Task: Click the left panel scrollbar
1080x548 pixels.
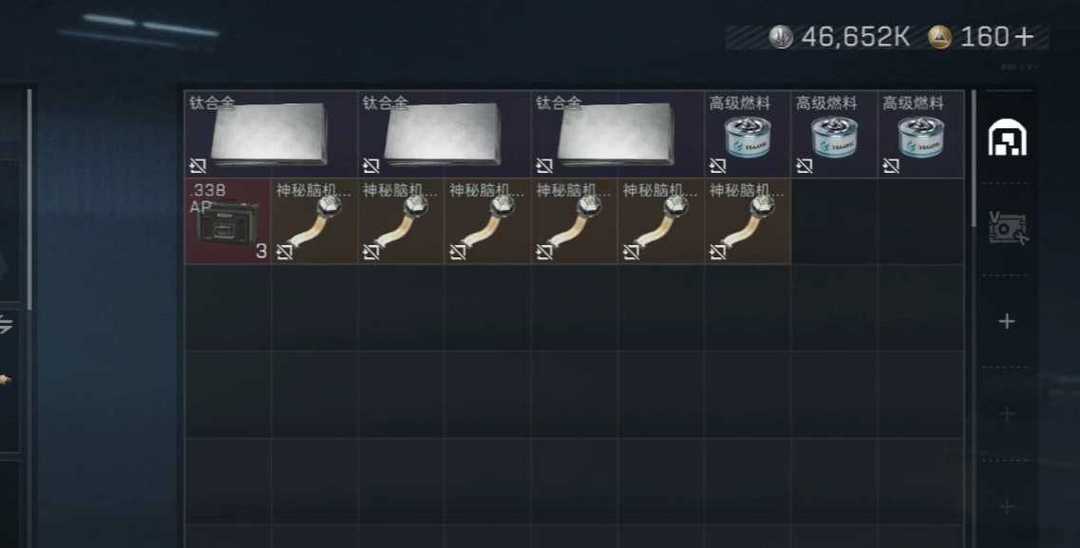Action: [x=30, y=200]
